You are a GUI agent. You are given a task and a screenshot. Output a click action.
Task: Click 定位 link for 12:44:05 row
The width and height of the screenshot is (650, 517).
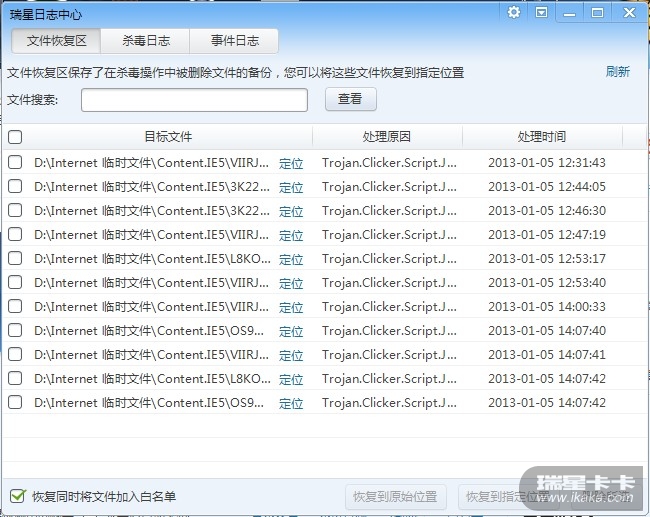click(291, 188)
